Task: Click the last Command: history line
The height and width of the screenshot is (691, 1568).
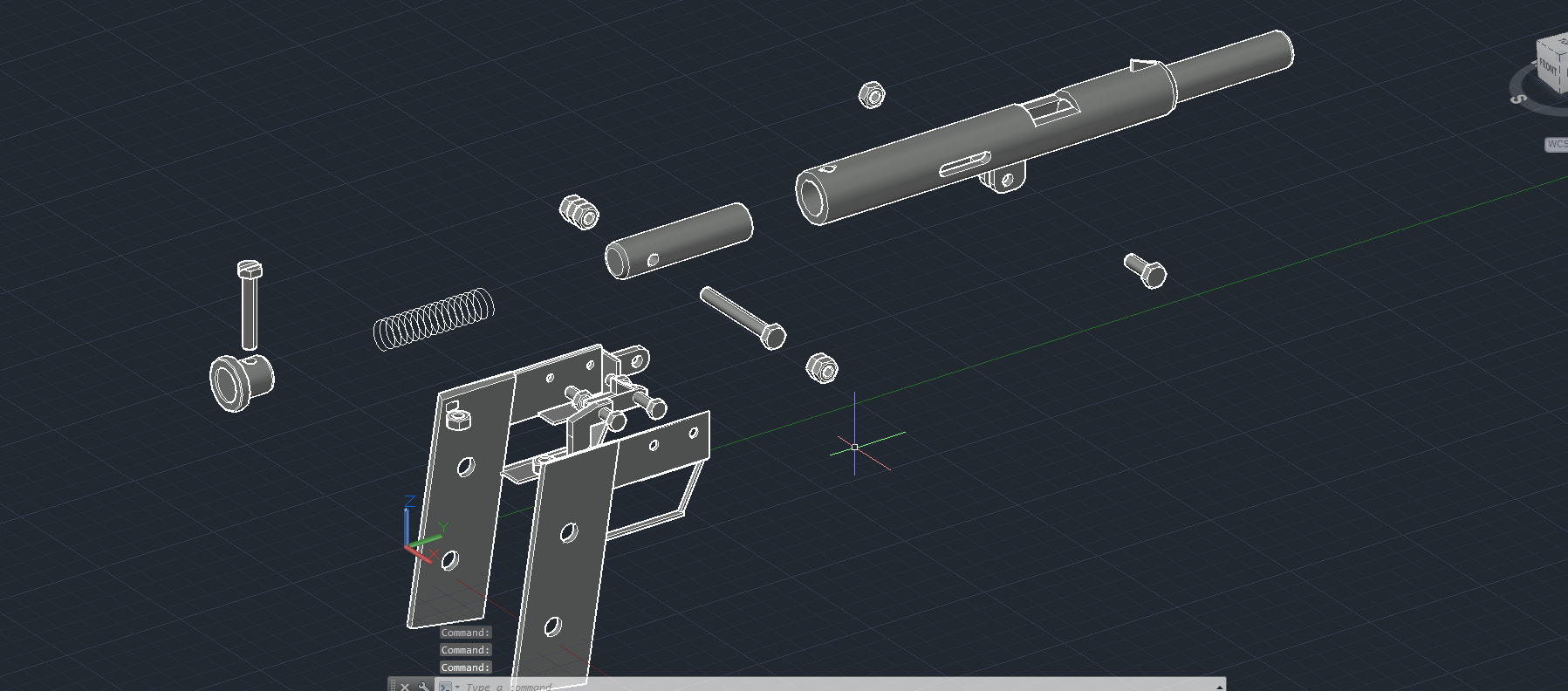Action: tap(466, 667)
